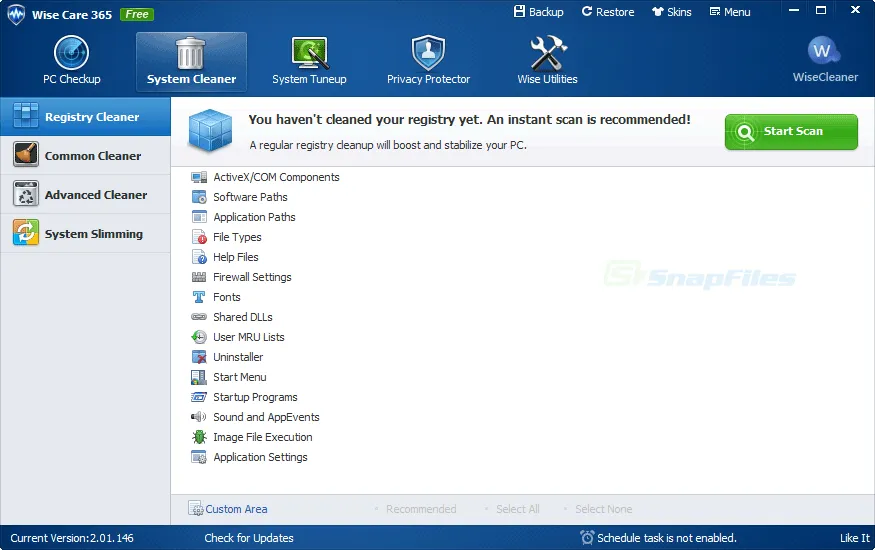Click the Software Paths icon
The image size is (875, 550).
pyautogui.click(x=199, y=197)
